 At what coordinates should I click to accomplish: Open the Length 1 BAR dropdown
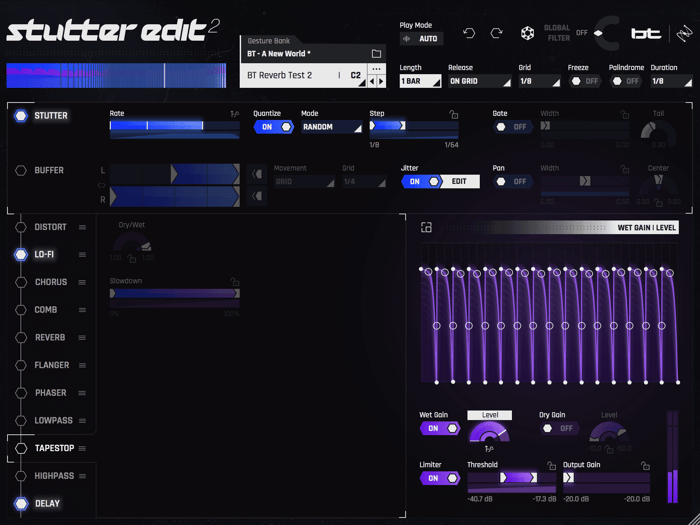pos(420,81)
